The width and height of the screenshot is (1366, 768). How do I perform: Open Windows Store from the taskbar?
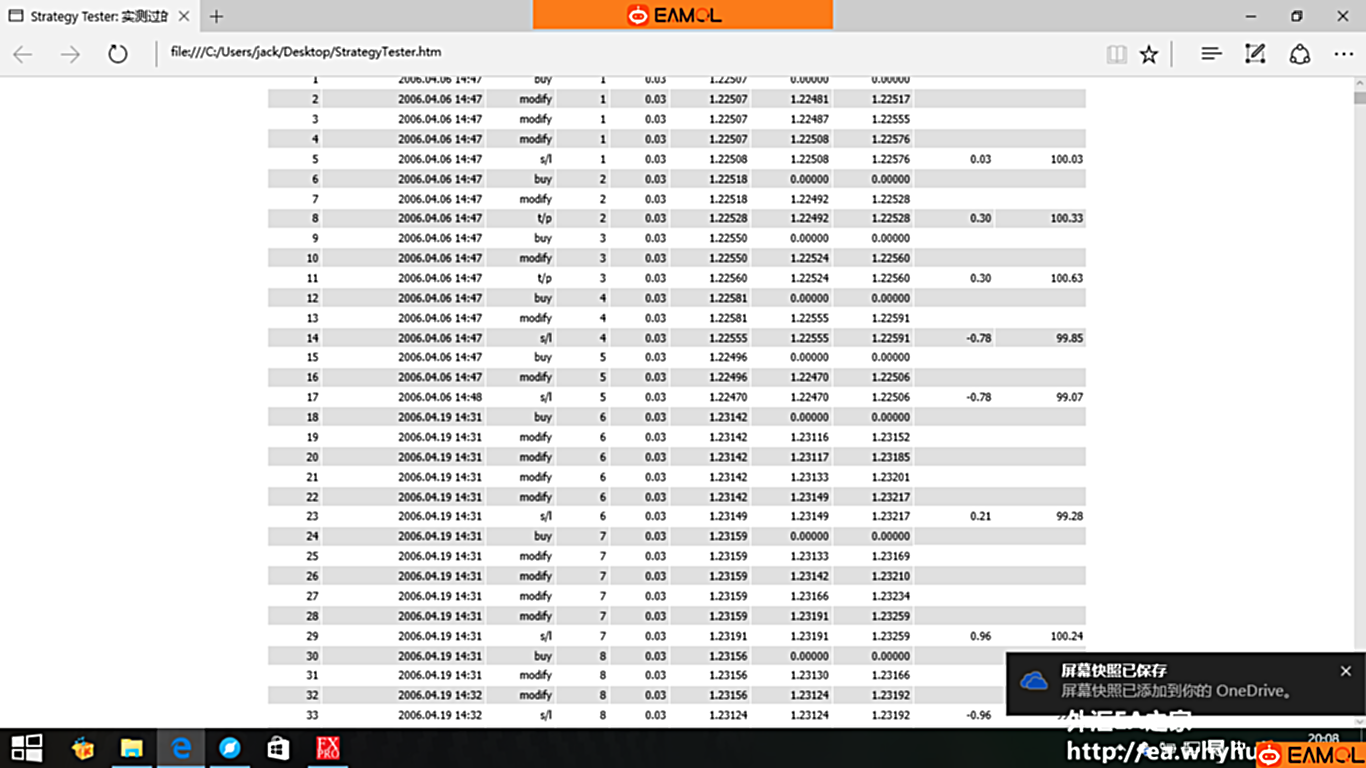[279, 748]
